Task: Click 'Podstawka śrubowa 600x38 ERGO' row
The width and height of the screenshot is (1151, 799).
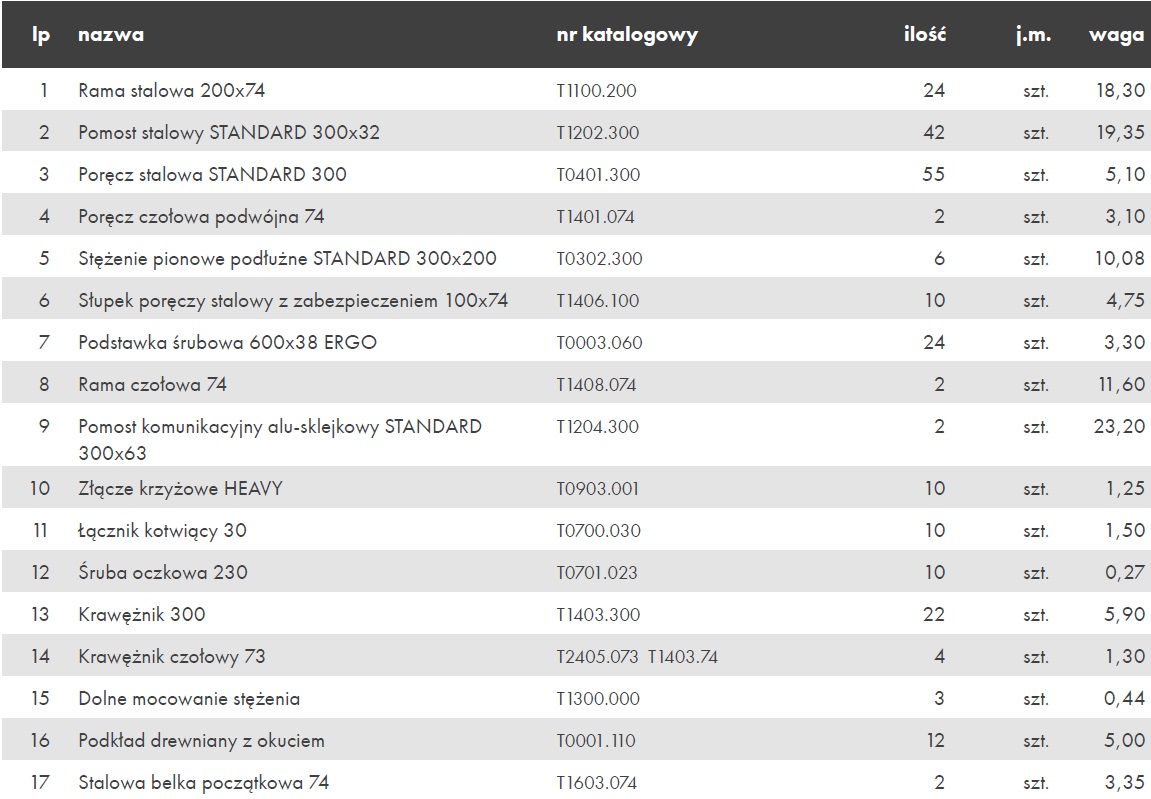Action: (576, 341)
